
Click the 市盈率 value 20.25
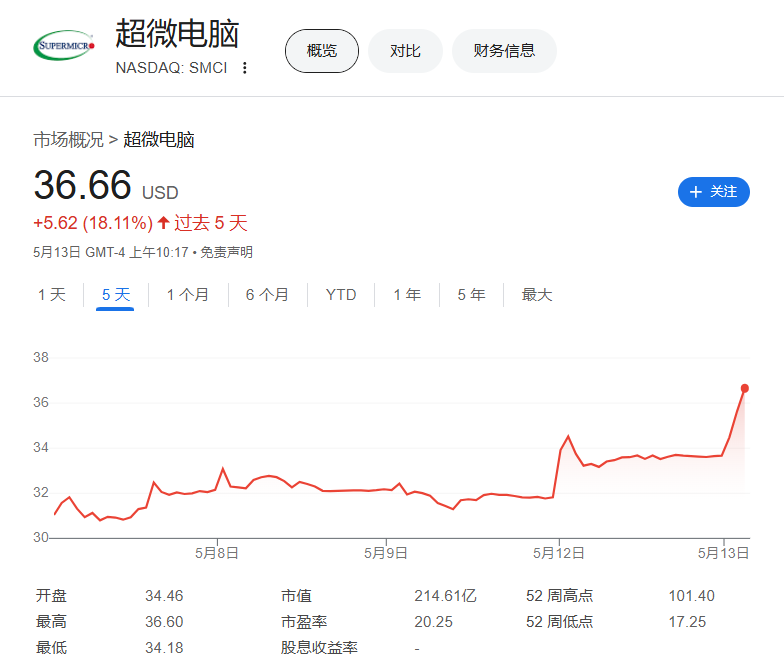433,622
